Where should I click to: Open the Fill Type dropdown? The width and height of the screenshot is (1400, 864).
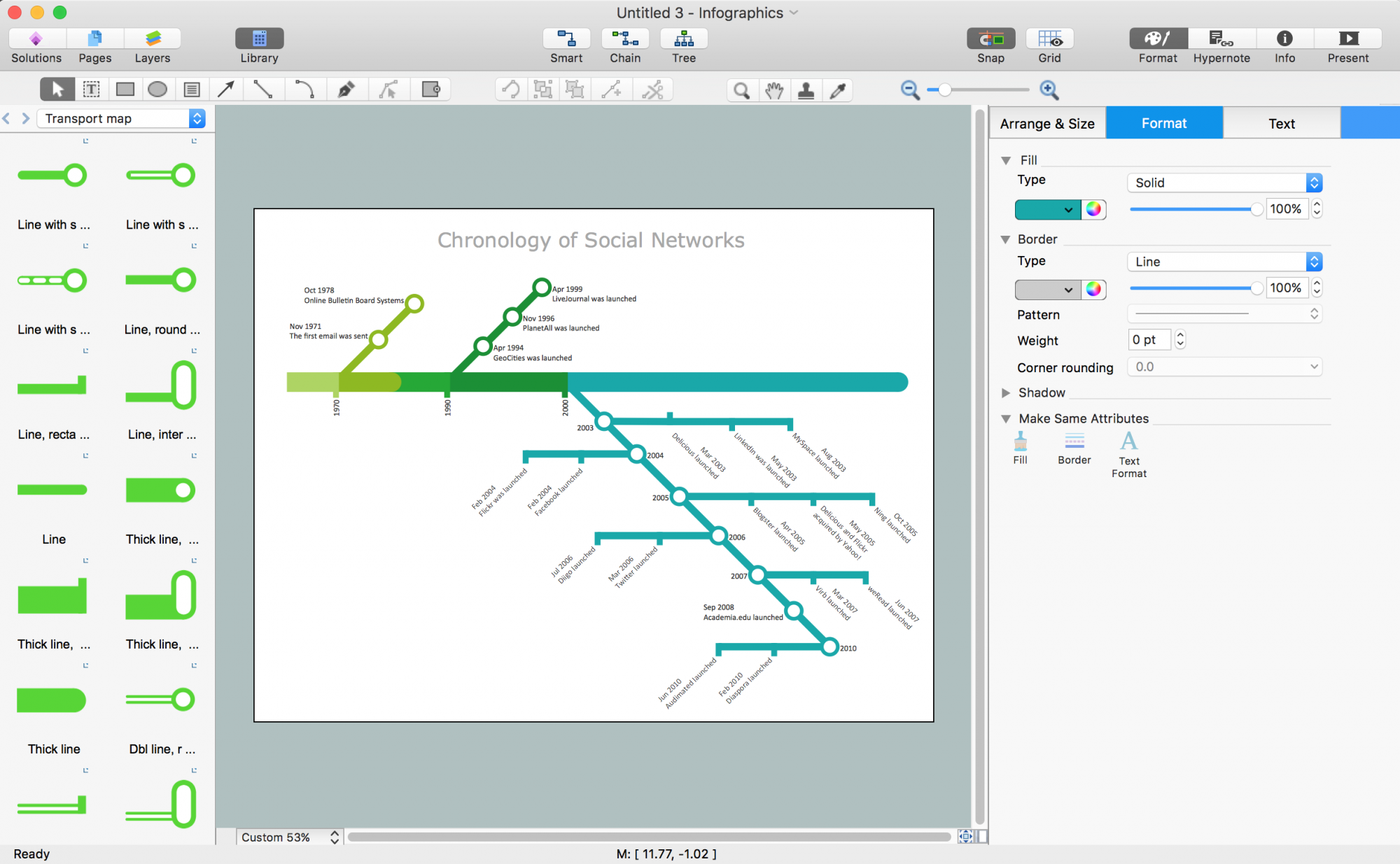(1224, 183)
